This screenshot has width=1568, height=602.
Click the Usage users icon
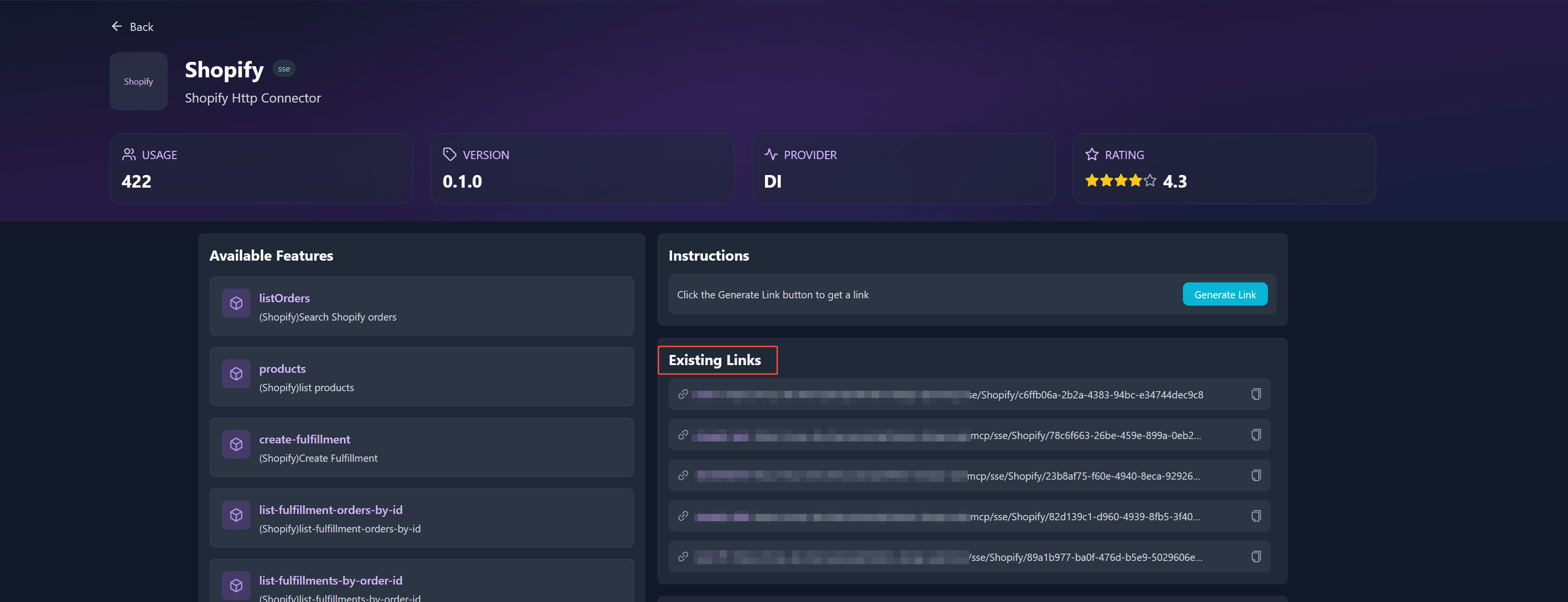point(129,155)
